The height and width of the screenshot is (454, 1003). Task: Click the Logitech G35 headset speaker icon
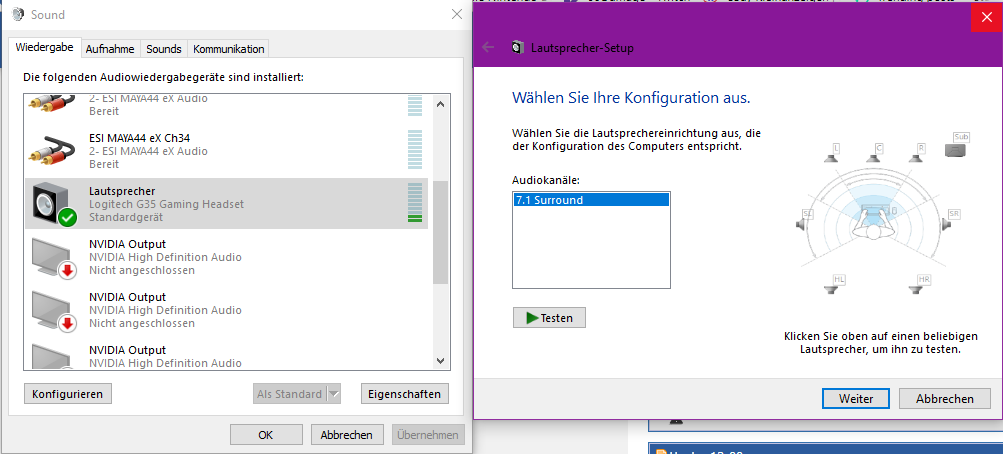pyautogui.click(x=52, y=204)
